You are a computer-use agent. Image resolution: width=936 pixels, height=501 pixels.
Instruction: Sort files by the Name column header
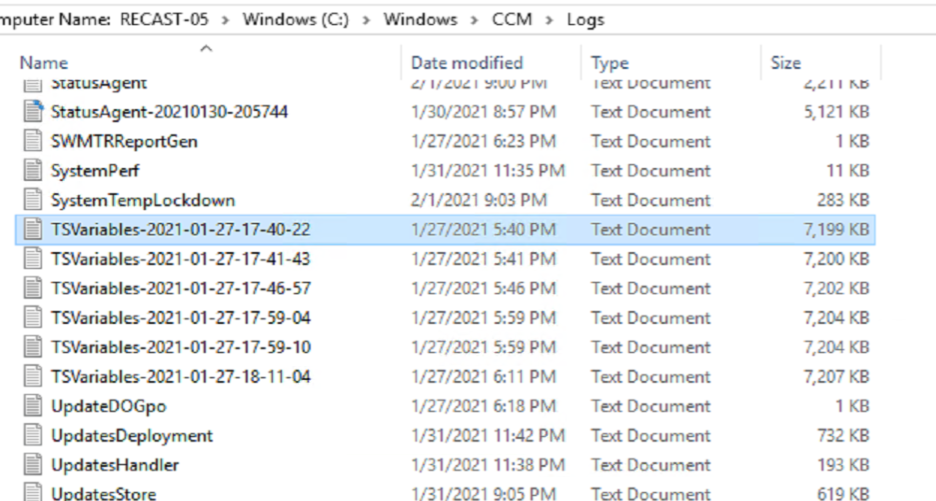coord(44,63)
